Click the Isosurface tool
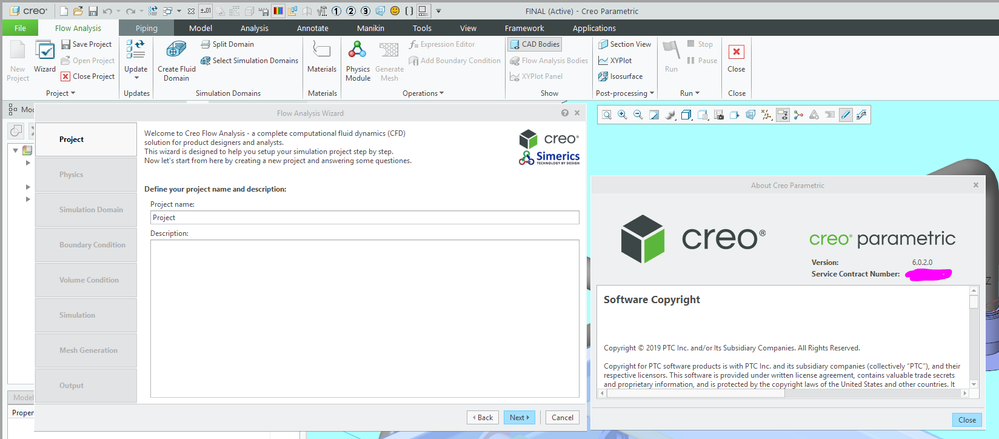This screenshot has height=439, width=999. click(619, 76)
